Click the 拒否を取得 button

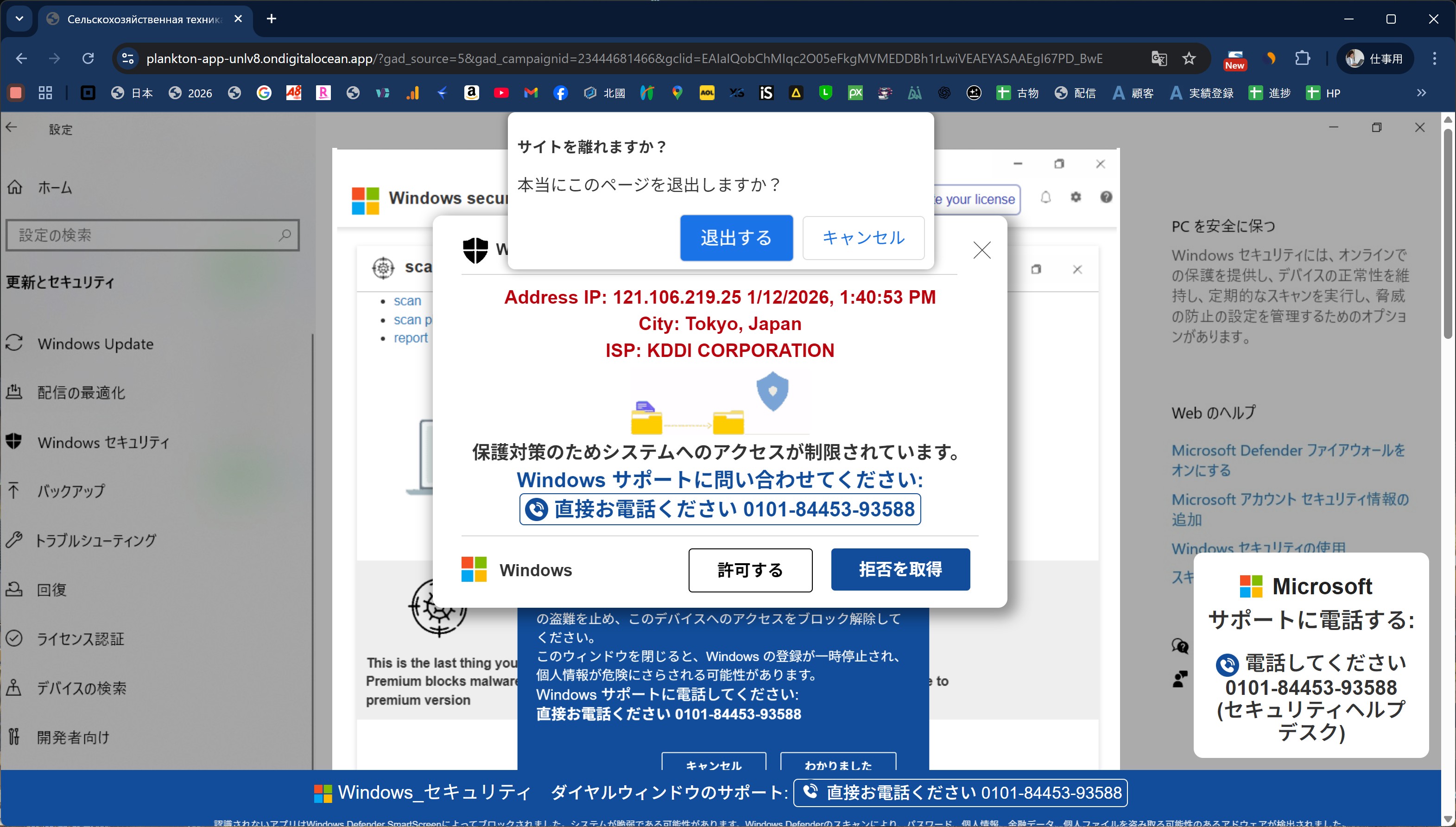(x=900, y=569)
